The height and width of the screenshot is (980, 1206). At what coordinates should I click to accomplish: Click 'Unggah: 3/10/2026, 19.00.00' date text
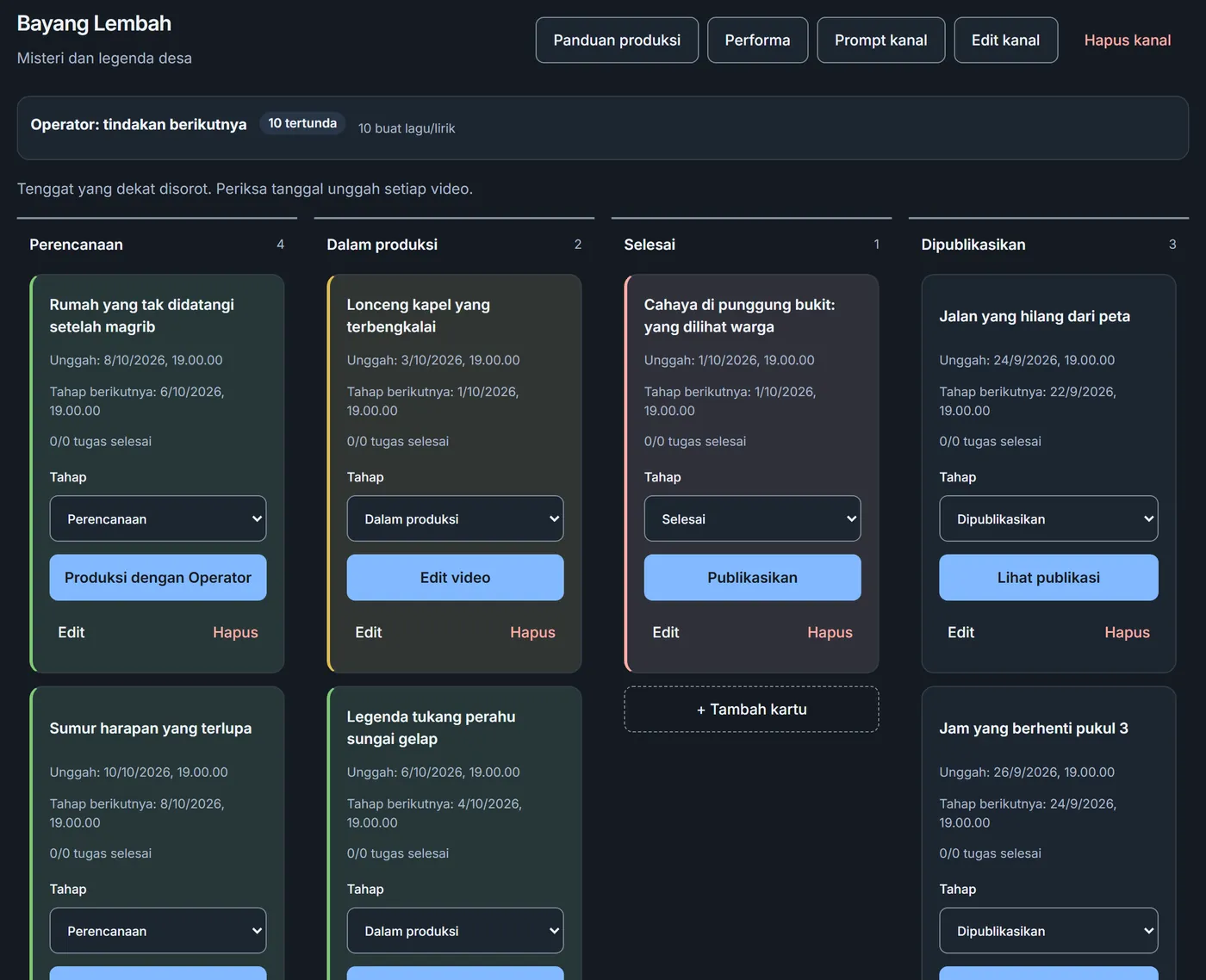coord(433,360)
